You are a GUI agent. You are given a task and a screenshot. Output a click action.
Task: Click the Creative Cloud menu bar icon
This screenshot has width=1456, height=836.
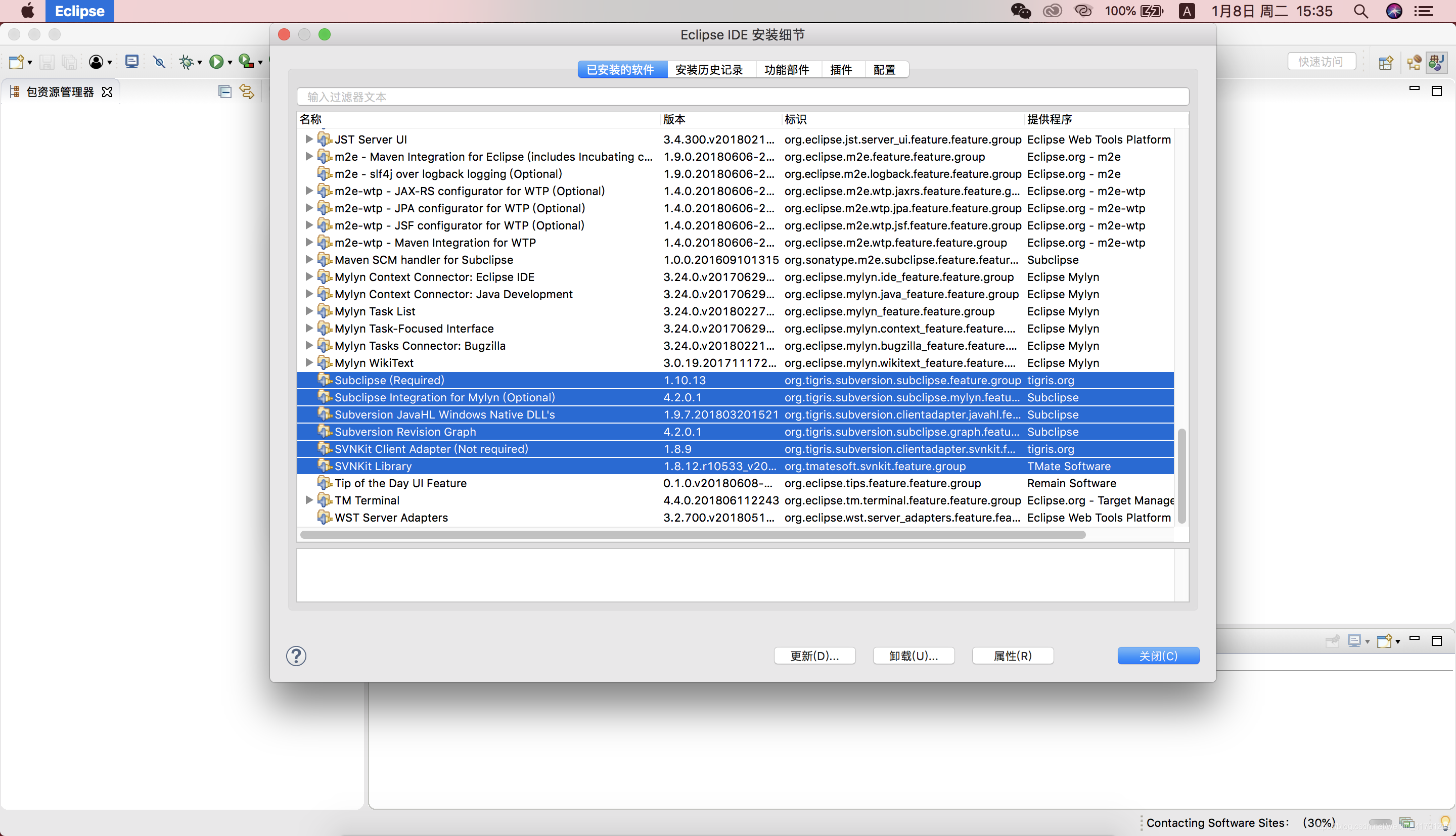pyautogui.click(x=1052, y=11)
